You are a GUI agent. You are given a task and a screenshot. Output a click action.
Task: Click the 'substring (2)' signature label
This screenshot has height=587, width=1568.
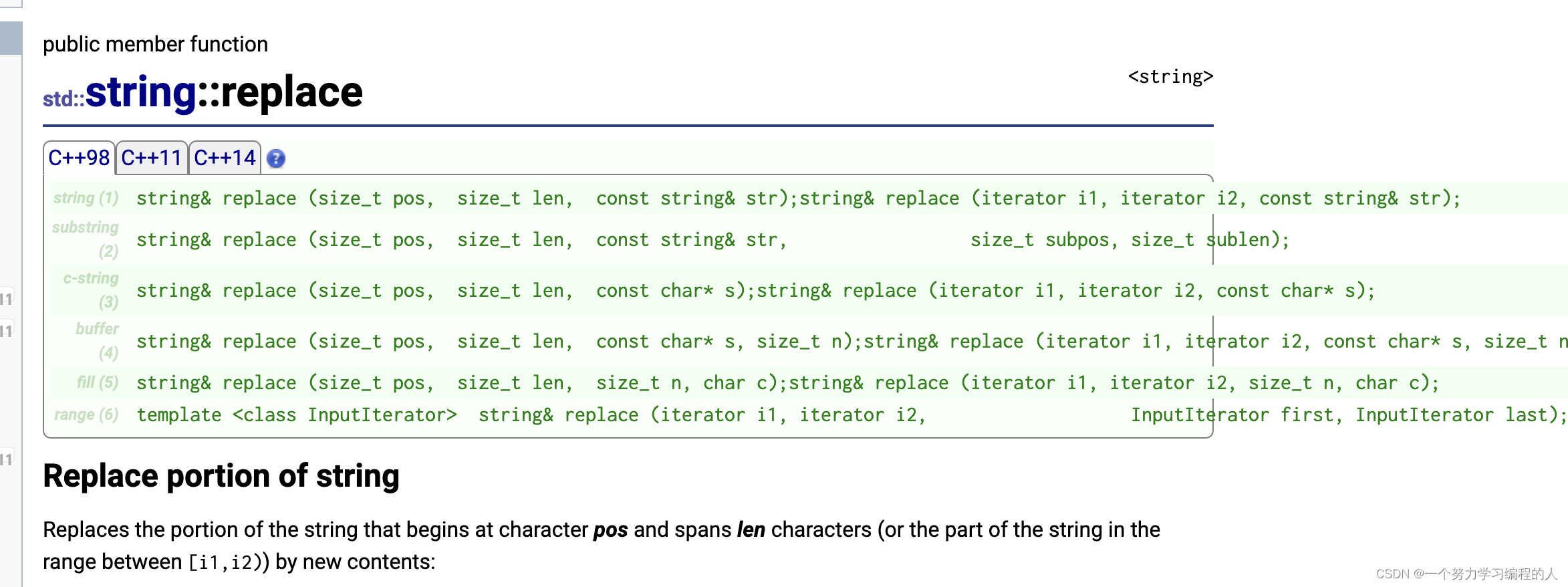point(86,239)
